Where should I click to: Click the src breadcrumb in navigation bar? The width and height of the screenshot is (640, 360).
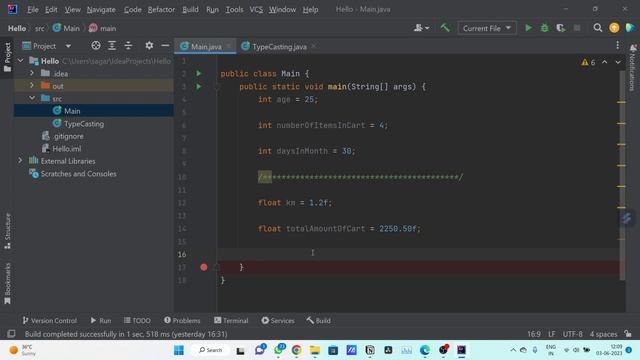pyautogui.click(x=40, y=28)
